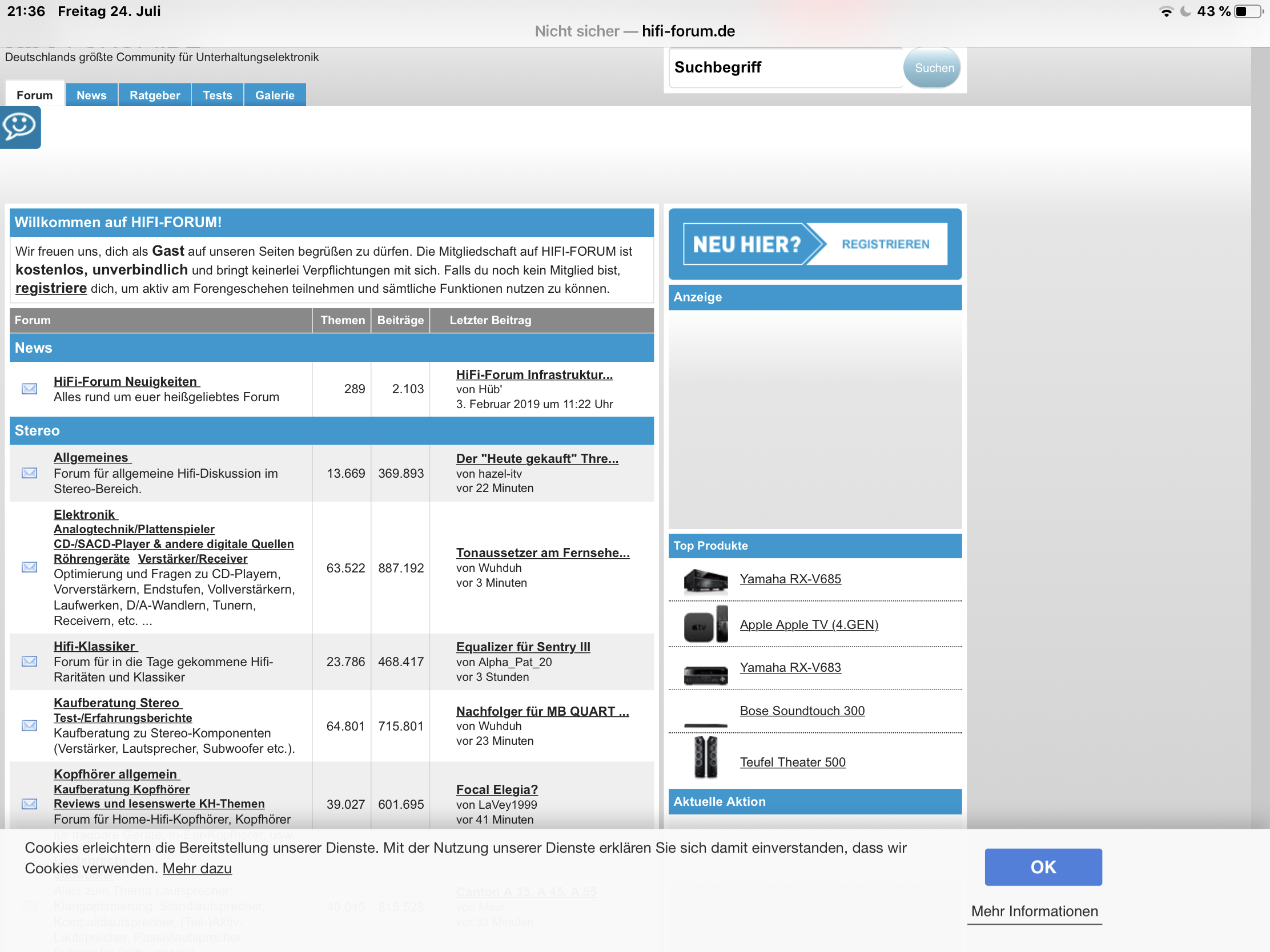Open the Analogtechnik/Plattenspieler subforum
This screenshot has height=952, width=1270.
[134, 529]
